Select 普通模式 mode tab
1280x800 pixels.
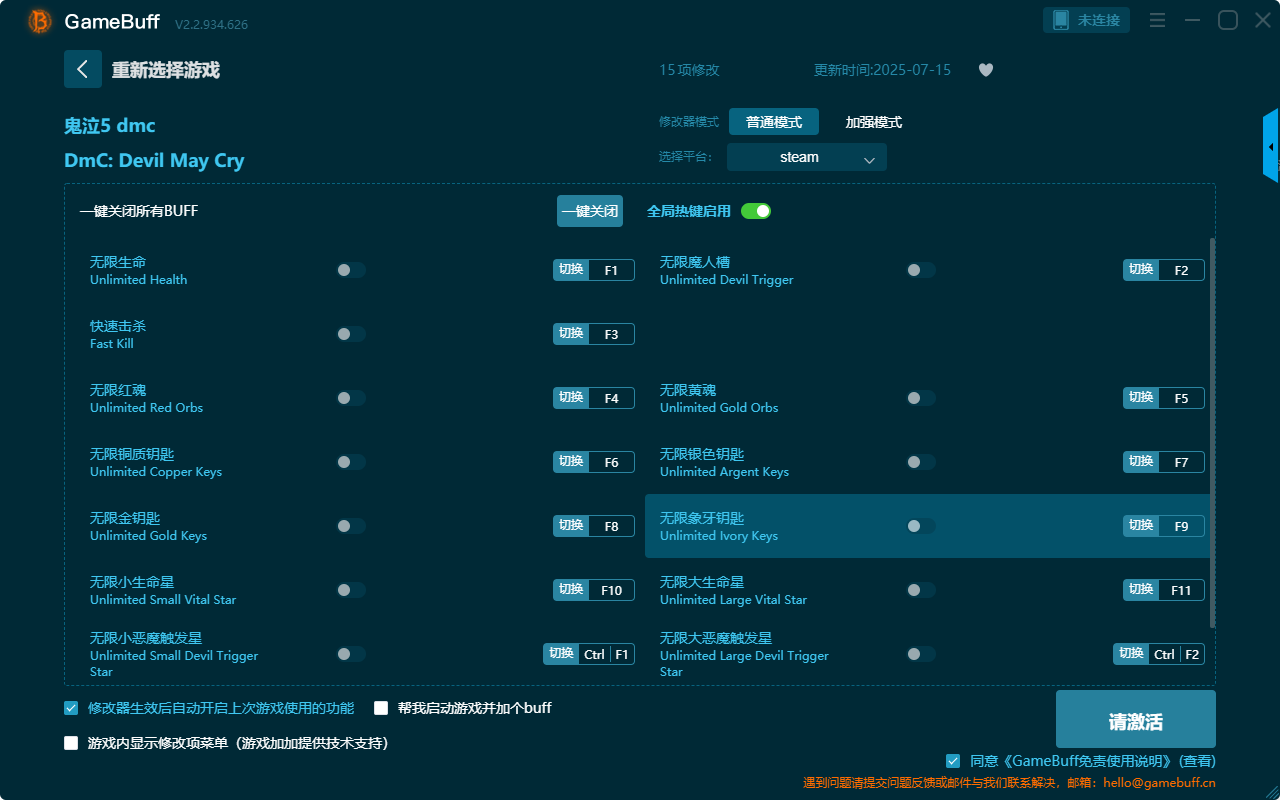[774, 122]
